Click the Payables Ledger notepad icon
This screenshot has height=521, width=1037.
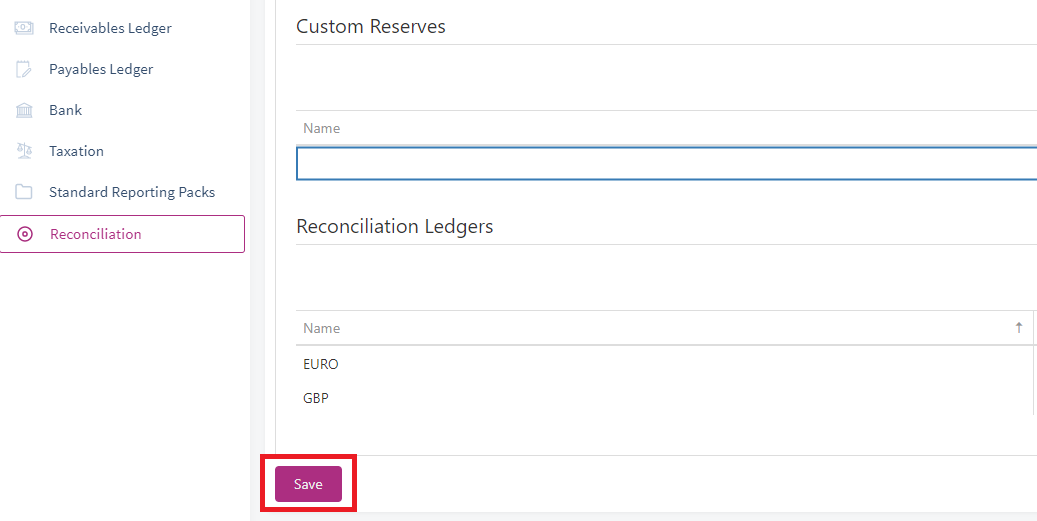pyautogui.click(x=24, y=69)
